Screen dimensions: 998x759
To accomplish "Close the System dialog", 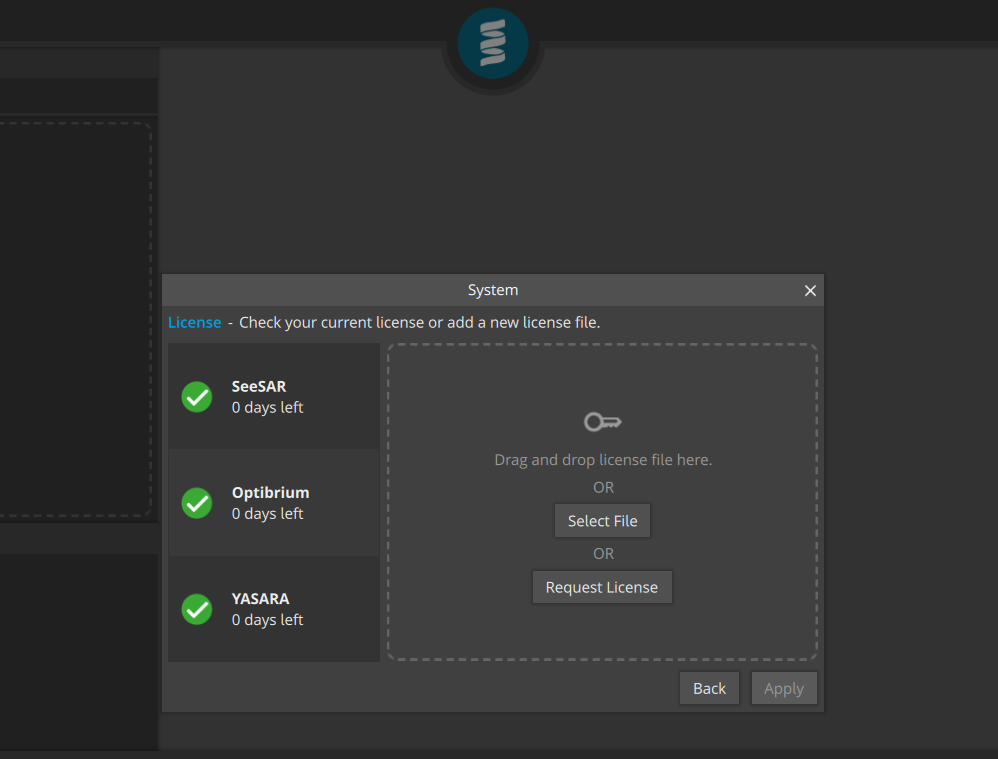I will coord(810,291).
